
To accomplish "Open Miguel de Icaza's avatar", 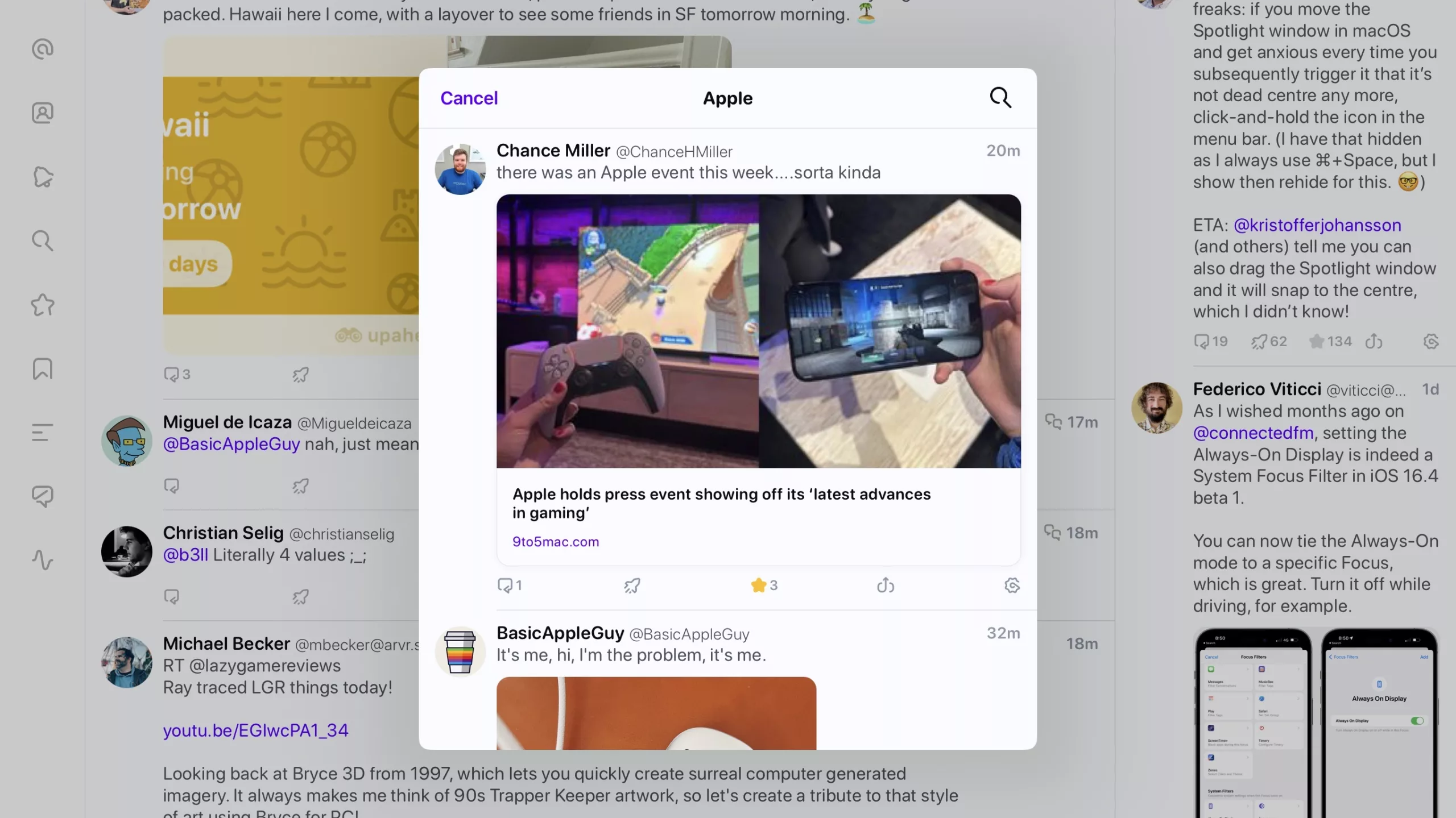I will tap(127, 441).
